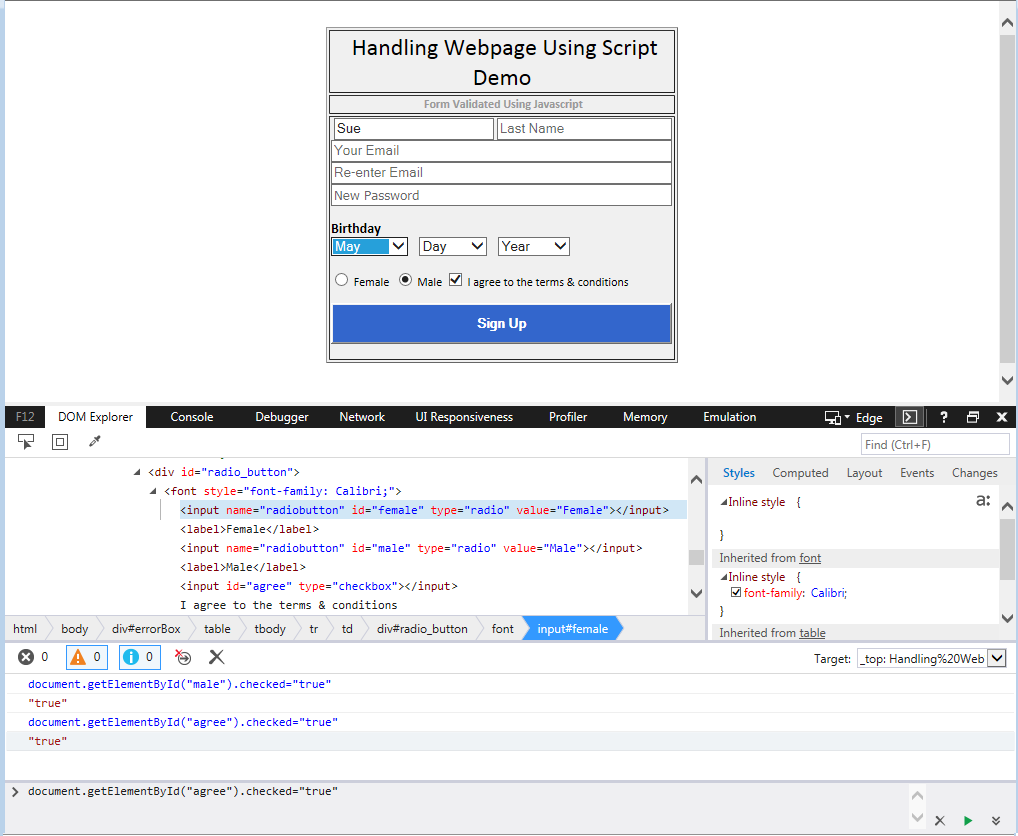The image size is (1018, 836).
Task: Select body in the breadcrumb
Action: (75, 628)
